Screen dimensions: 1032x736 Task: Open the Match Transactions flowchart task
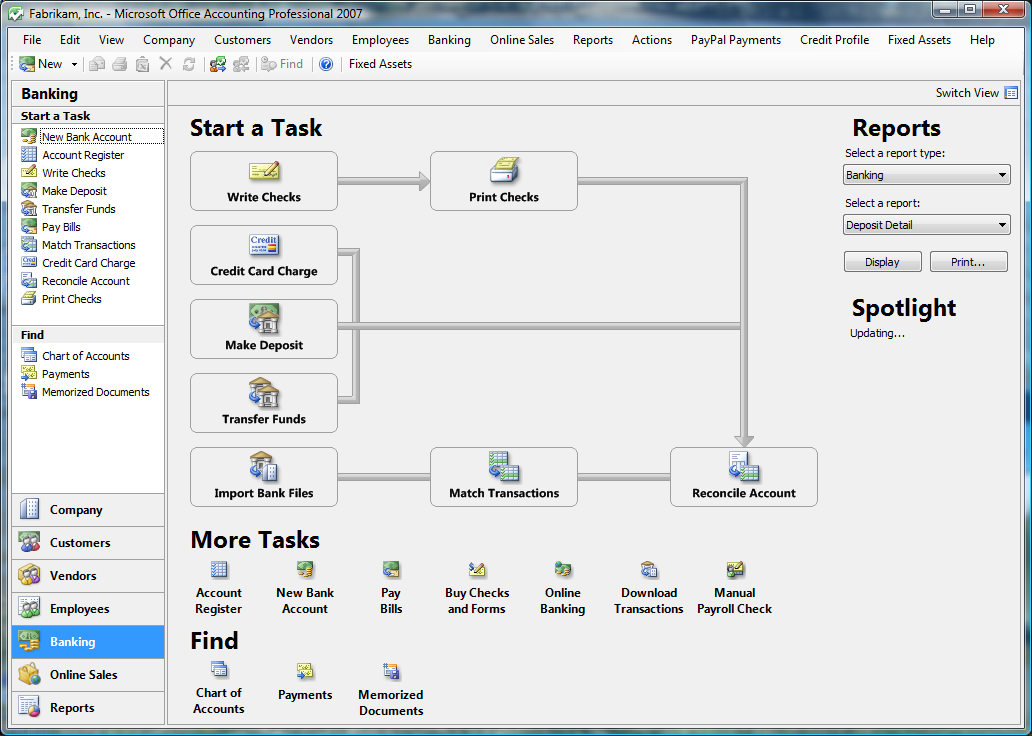[x=503, y=477]
